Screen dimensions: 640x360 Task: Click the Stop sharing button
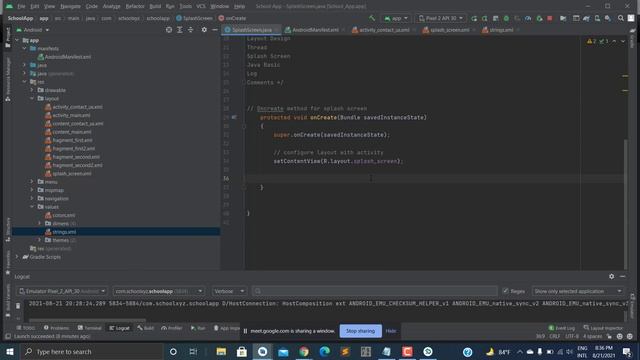click(360, 331)
